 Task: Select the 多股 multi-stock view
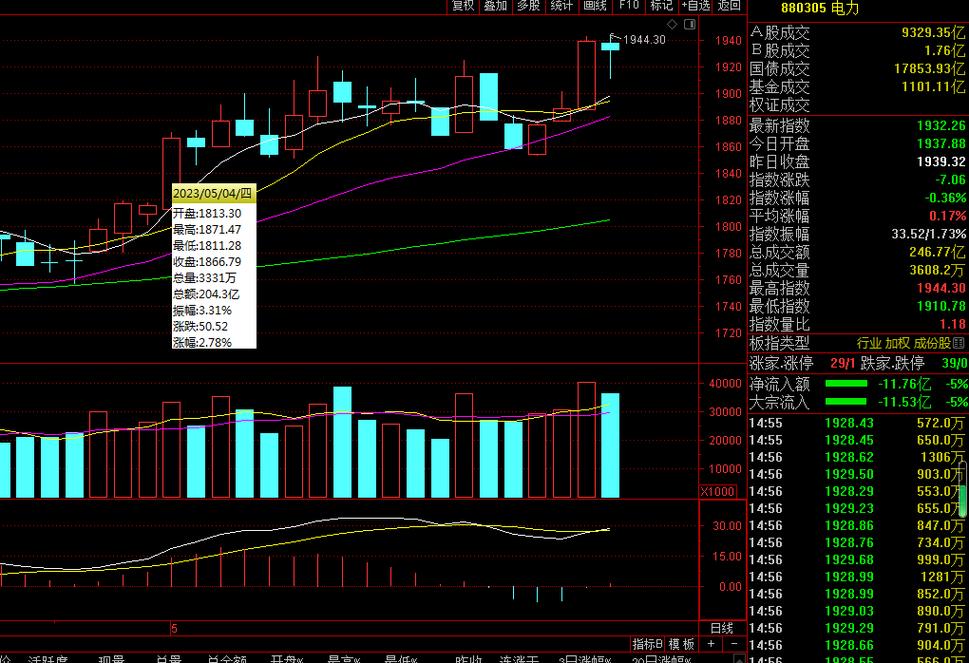[x=528, y=6]
